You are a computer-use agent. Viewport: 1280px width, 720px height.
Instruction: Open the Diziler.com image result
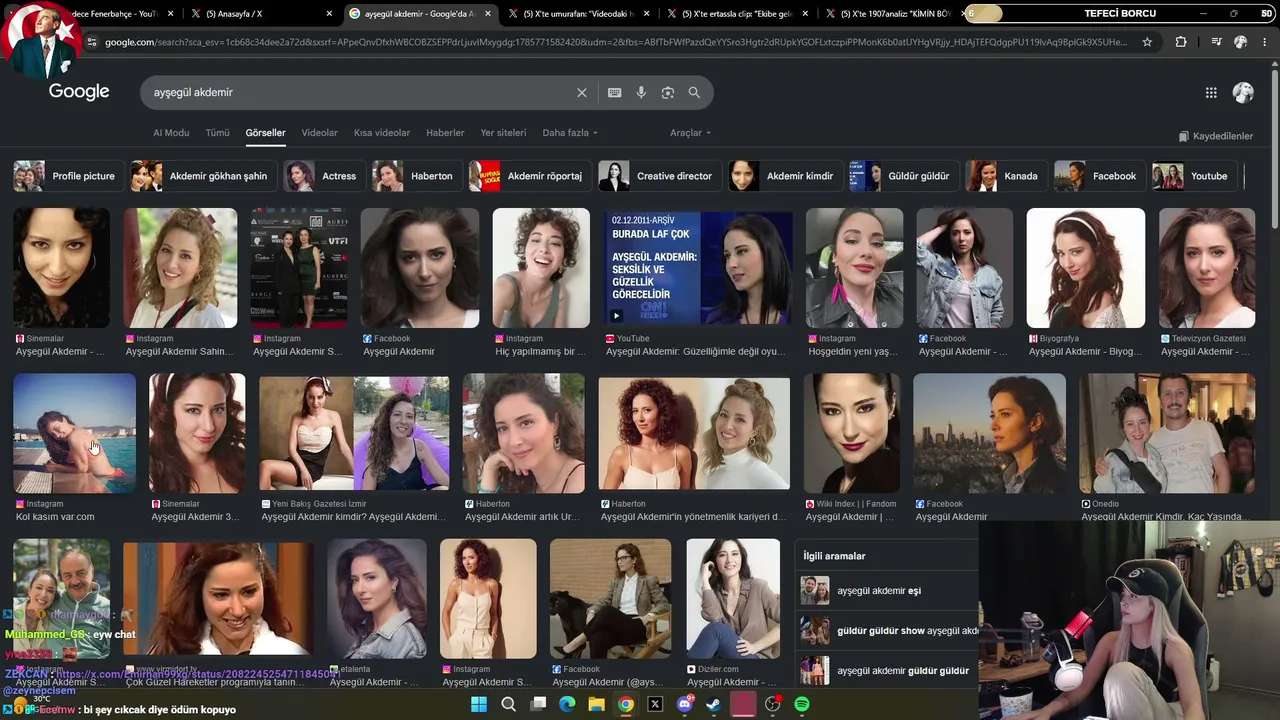pos(733,598)
